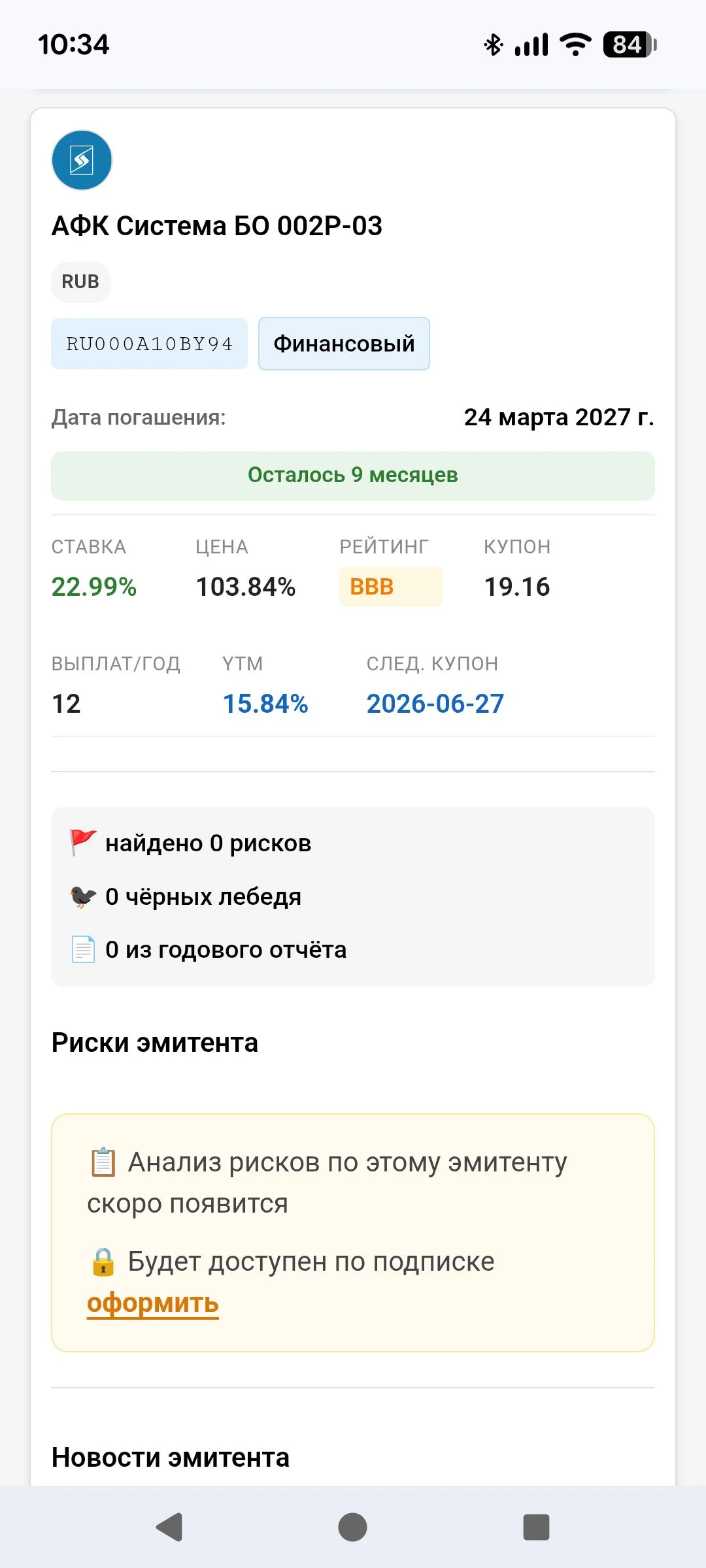Tap the ISIN code RU000A10BY94 chip
The width and height of the screenshot is (706, 1568).
pos(150,344)
